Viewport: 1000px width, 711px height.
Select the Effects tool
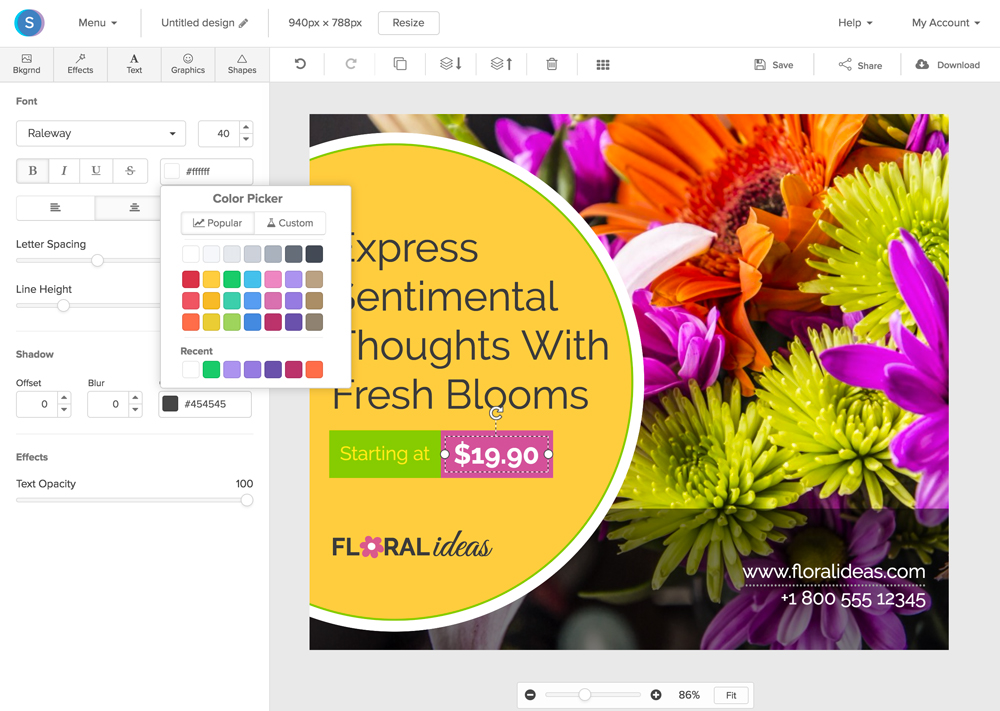79,64
